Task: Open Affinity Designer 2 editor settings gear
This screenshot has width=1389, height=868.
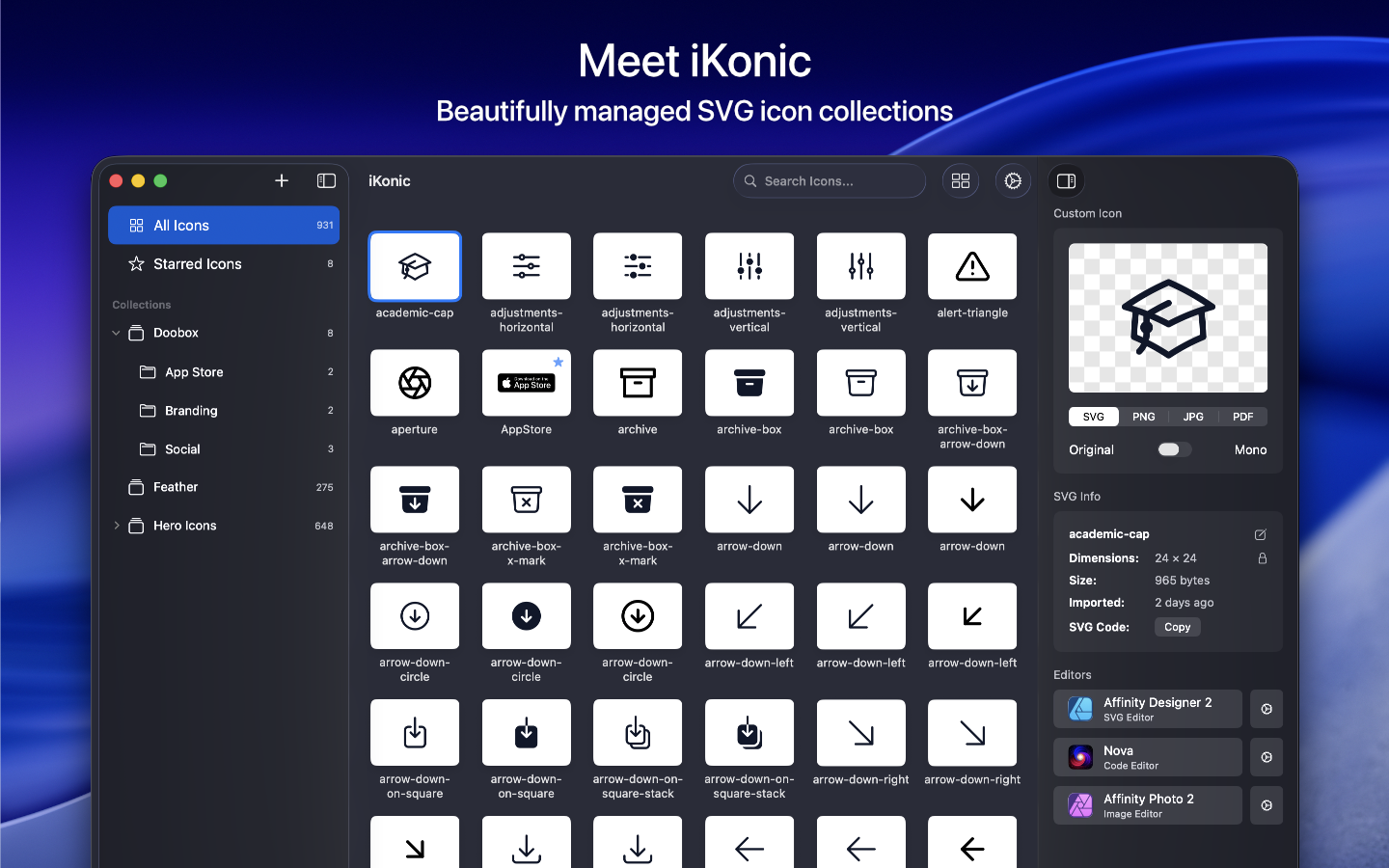Action: pos(1266,709)
